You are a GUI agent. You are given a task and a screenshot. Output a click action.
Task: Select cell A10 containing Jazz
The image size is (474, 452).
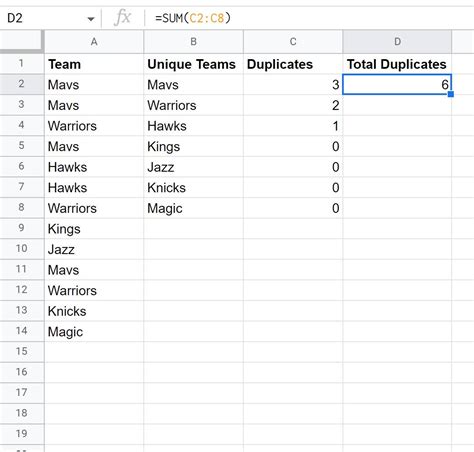pos(94,249)
